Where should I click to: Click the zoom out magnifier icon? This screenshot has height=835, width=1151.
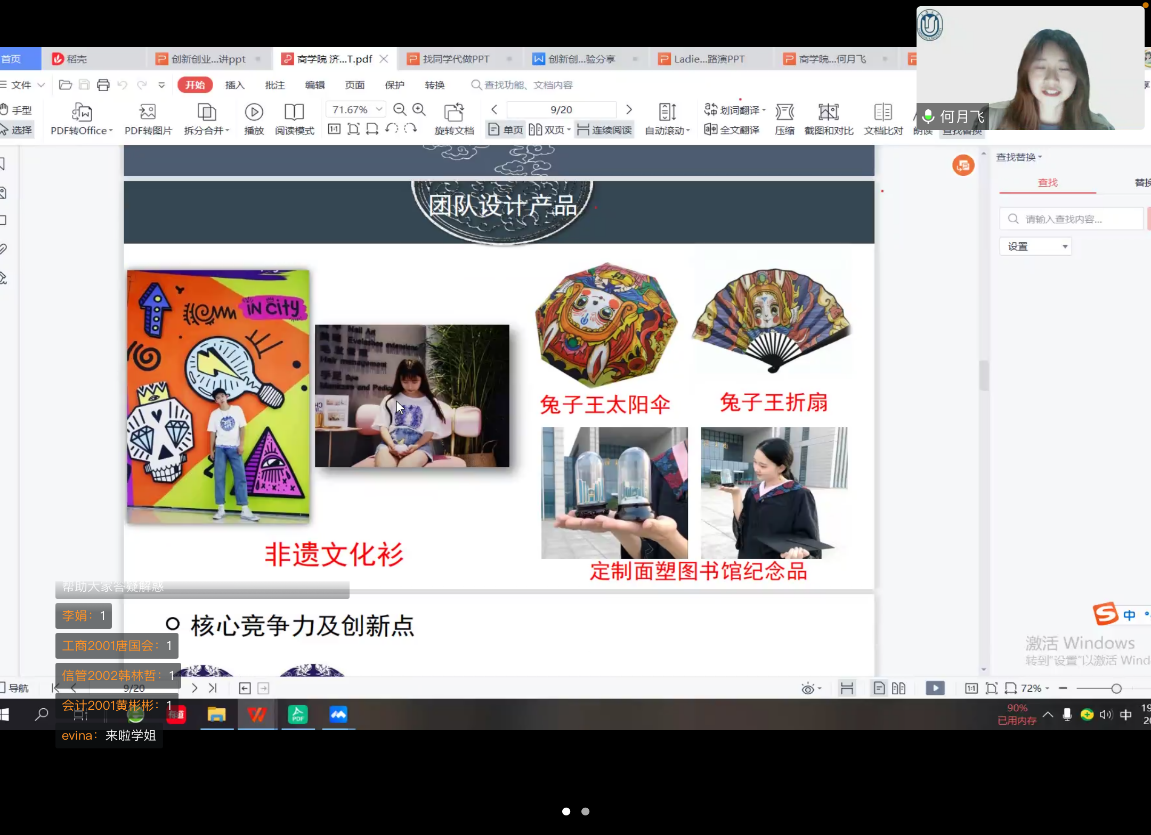click(x=400, y=110)
